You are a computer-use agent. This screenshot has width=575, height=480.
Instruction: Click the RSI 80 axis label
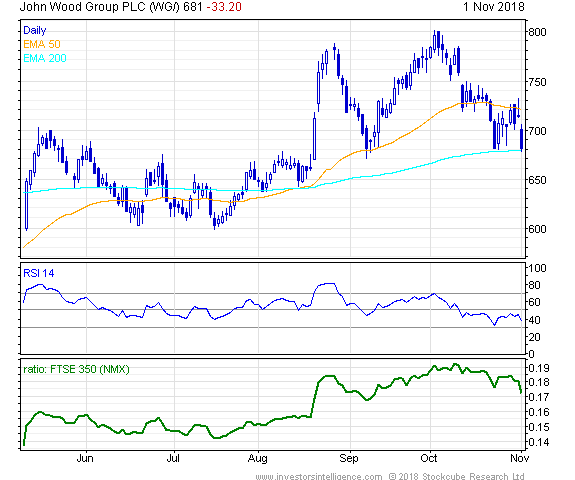tap(534, 285)
